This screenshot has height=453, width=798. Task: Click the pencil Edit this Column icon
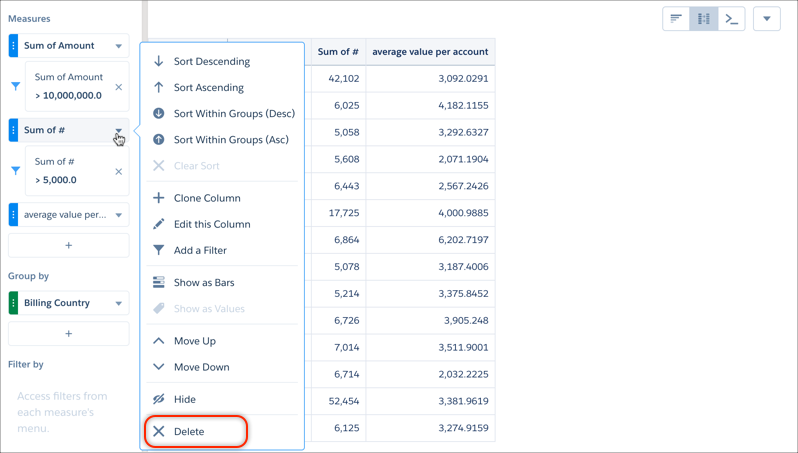[x=159, y=224]
